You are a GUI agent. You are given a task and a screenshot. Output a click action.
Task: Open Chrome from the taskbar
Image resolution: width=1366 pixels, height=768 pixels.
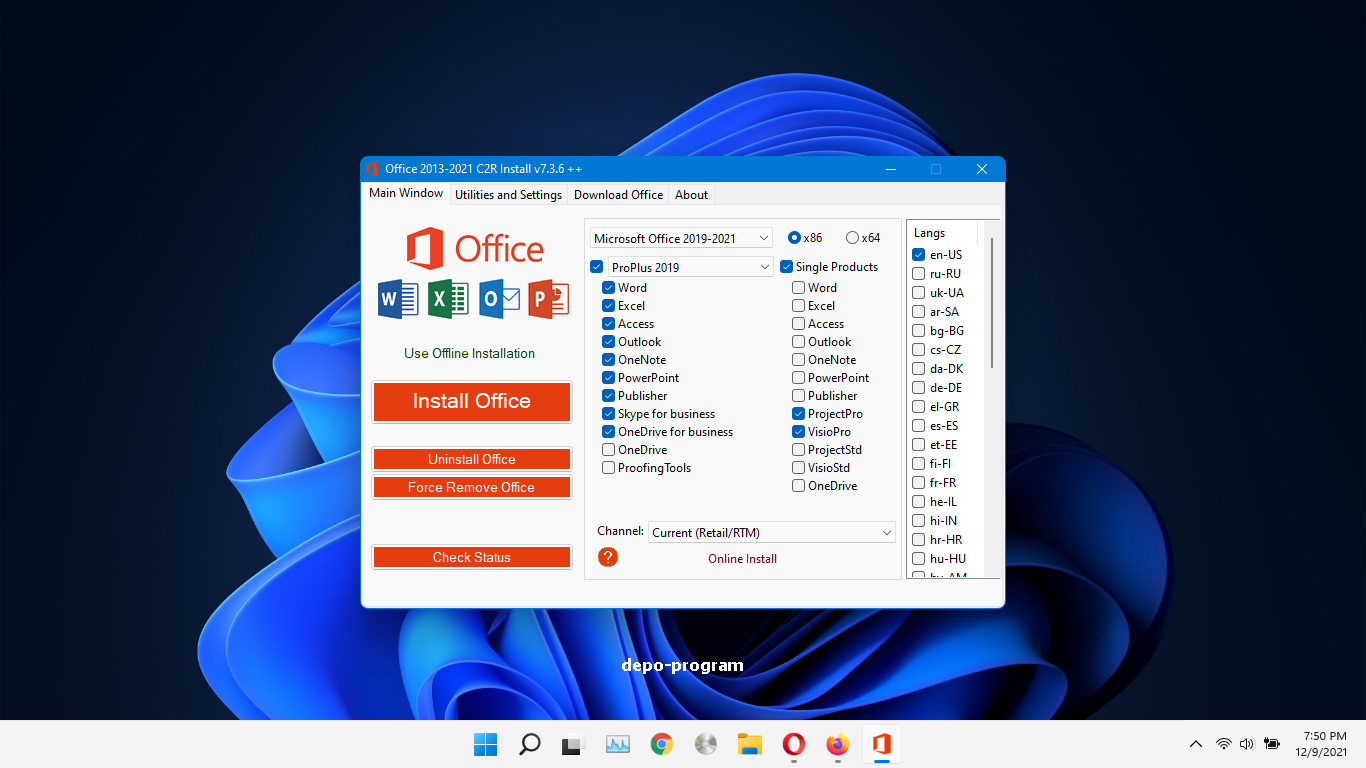tap(661, 744)
